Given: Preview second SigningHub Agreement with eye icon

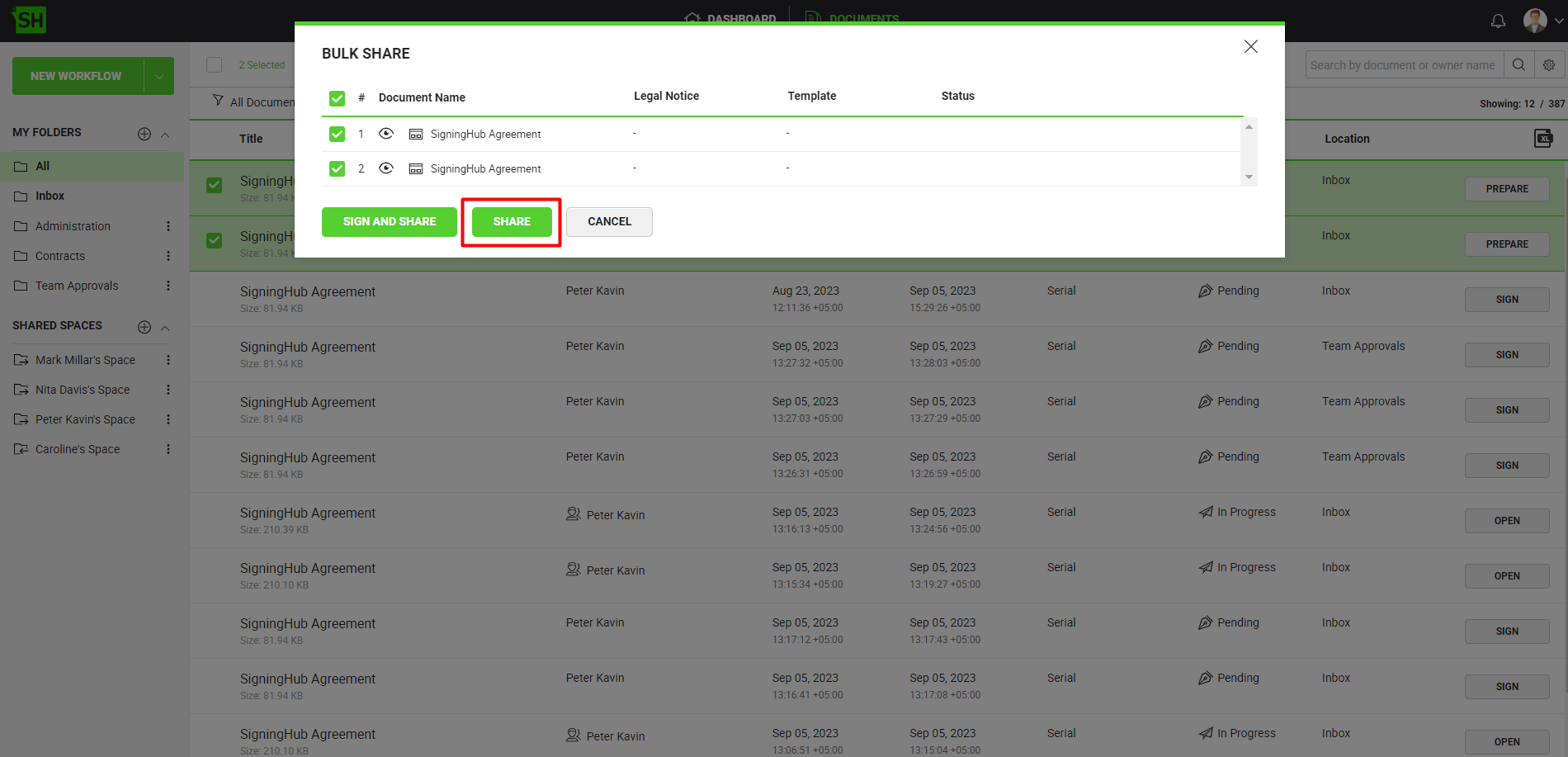Looking at the screenshot, I should [x=386, y=168].
